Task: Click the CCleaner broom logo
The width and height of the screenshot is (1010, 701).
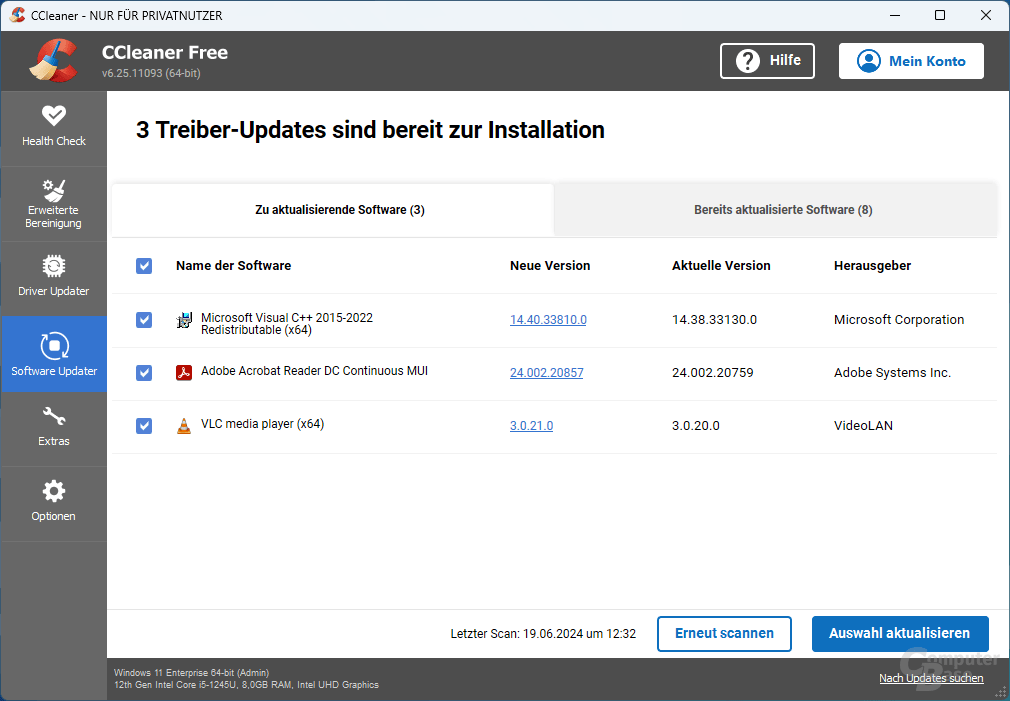Action: pyautogui.click(x=53, y=61)
